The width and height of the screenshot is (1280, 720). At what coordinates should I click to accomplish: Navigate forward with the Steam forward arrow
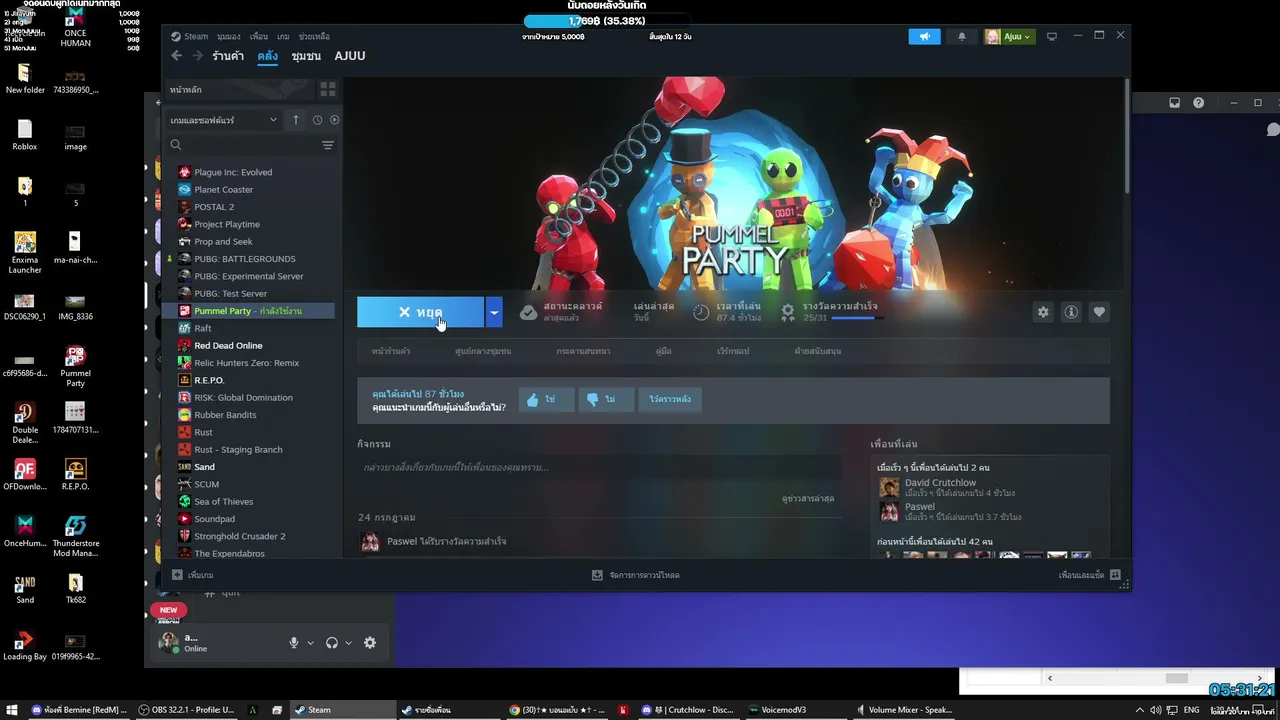tap(197, 56)
